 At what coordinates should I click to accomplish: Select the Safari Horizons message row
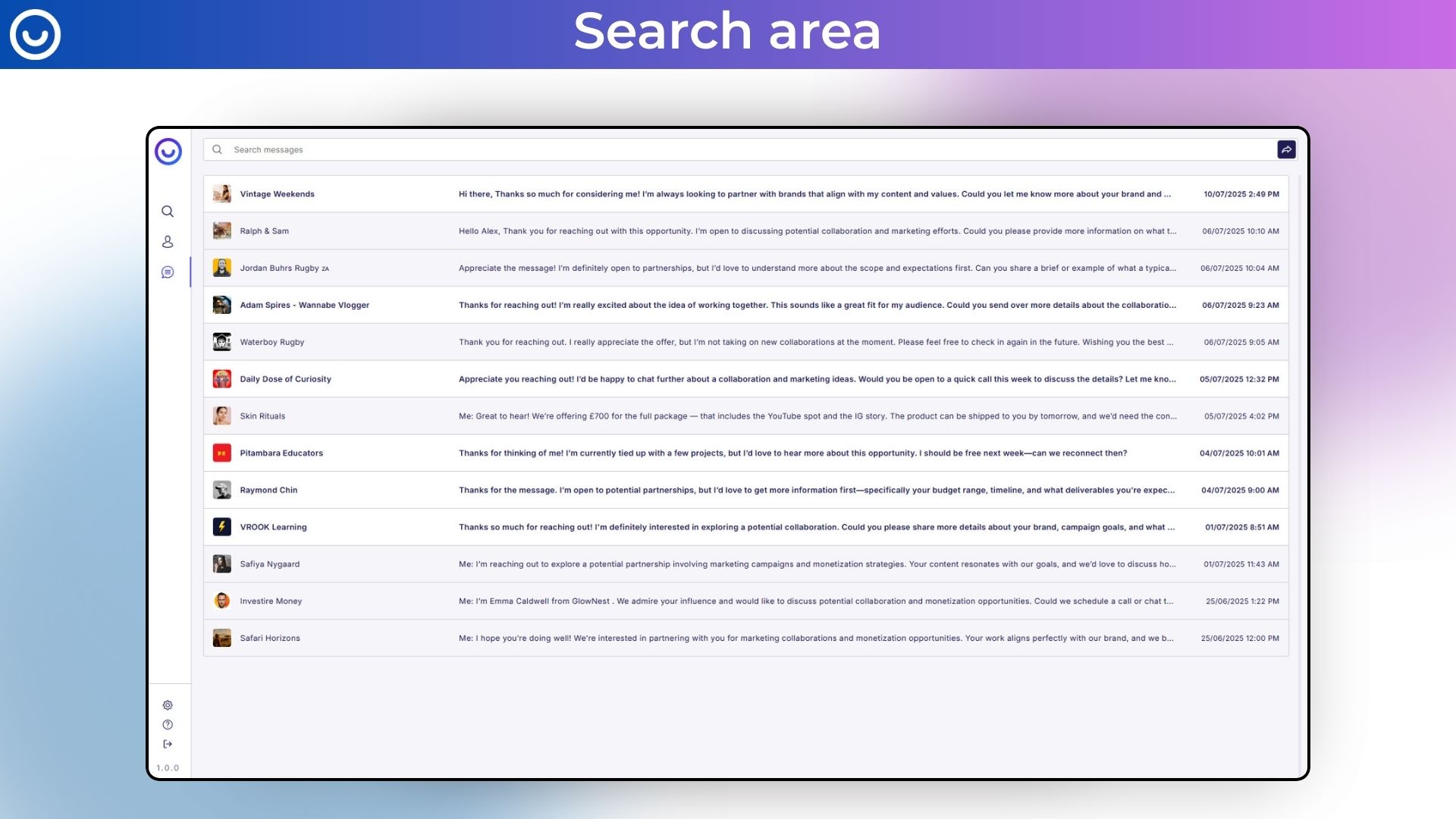pos(271,639)
